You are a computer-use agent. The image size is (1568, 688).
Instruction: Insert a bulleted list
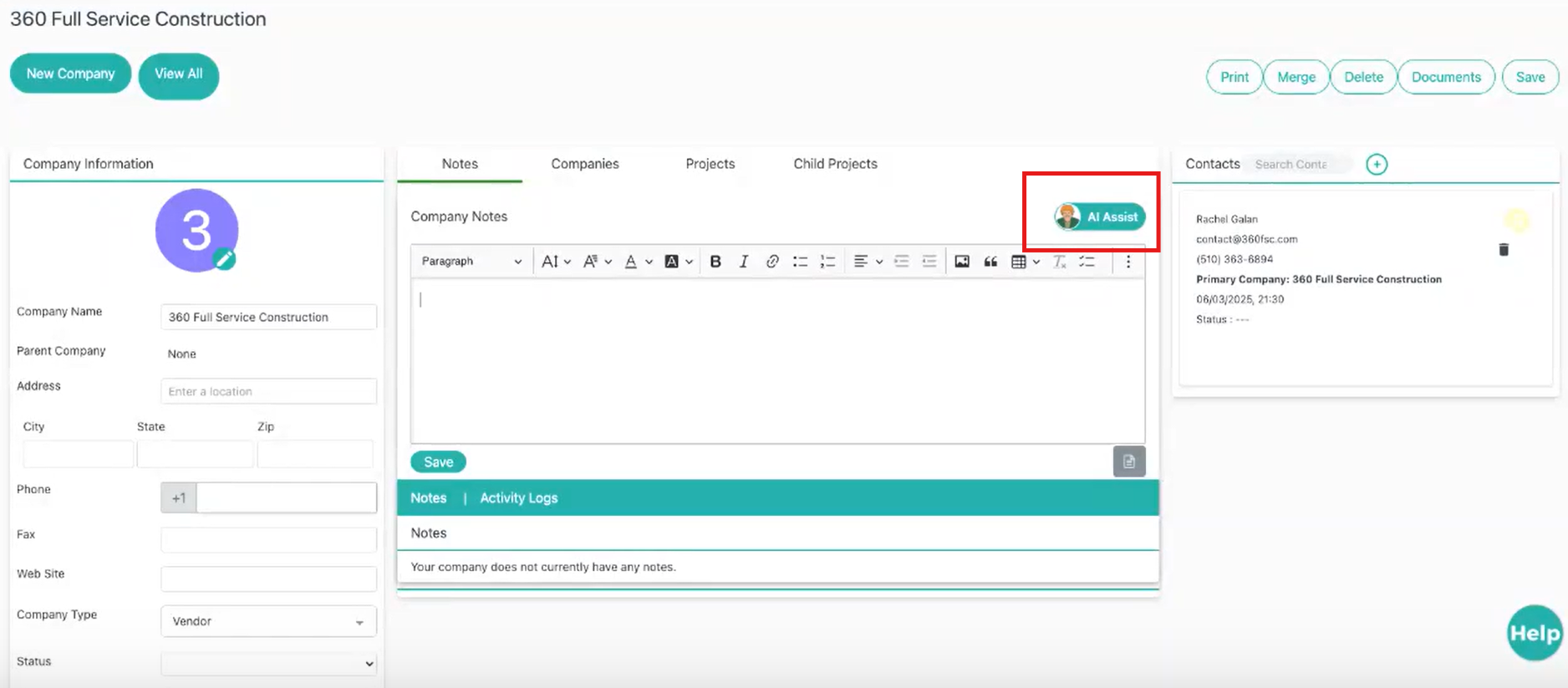(800, 262)
